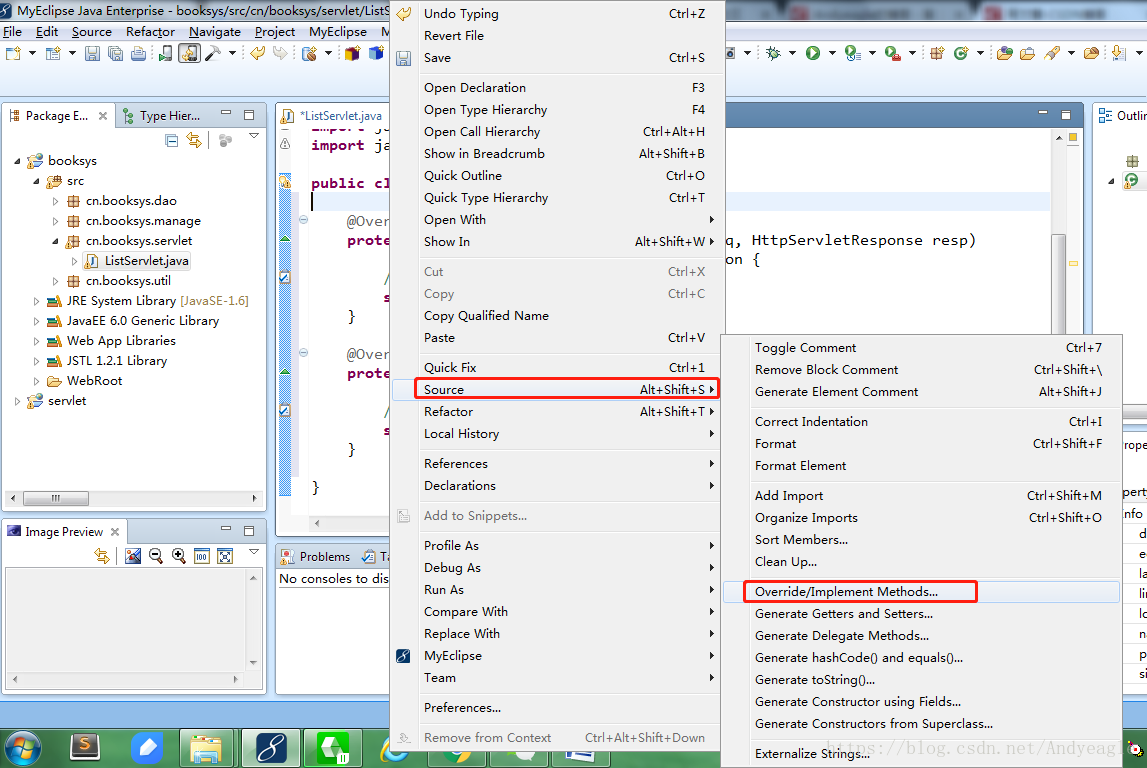This screenshot has height=768, width=1147.
Task: Click the New wizard toolbar icon
Action: [13, 53]
